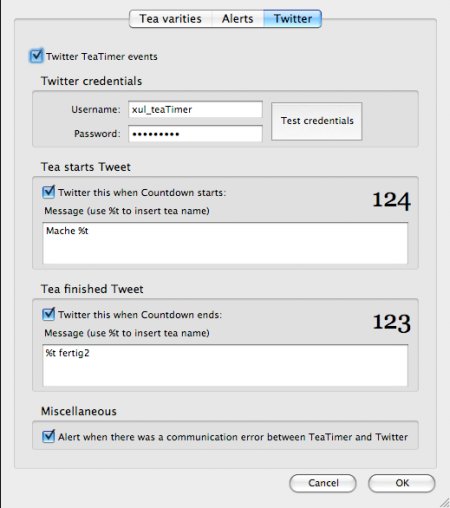Toggle the Twitter TeaTimer events checkbox
The width and height of the screenshot is (450, 508).
point(36,56)
